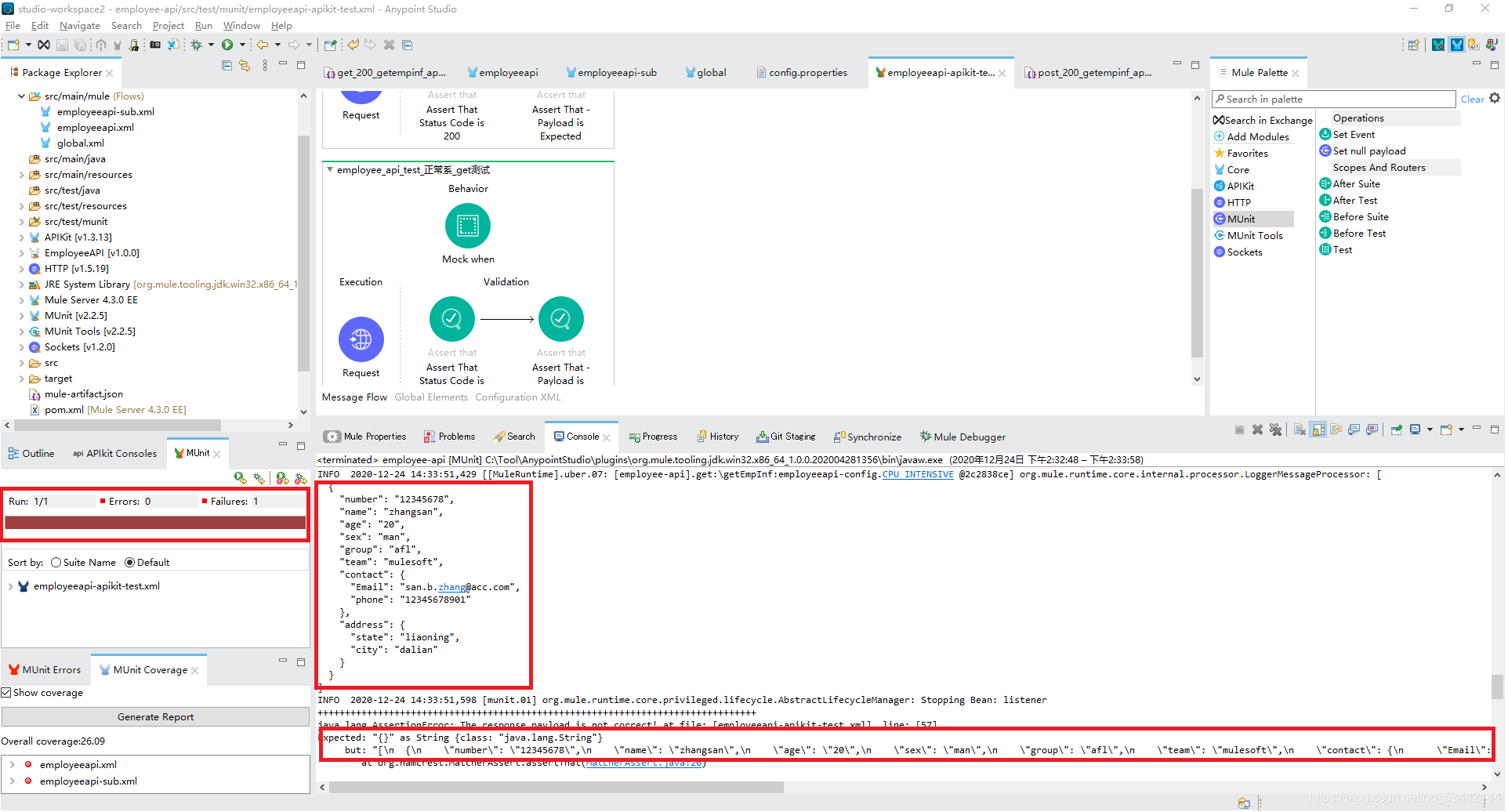Click the Generate Report button
This screenshot has width=1508, height=812.
pyautogui.click(x=155, y=717)
